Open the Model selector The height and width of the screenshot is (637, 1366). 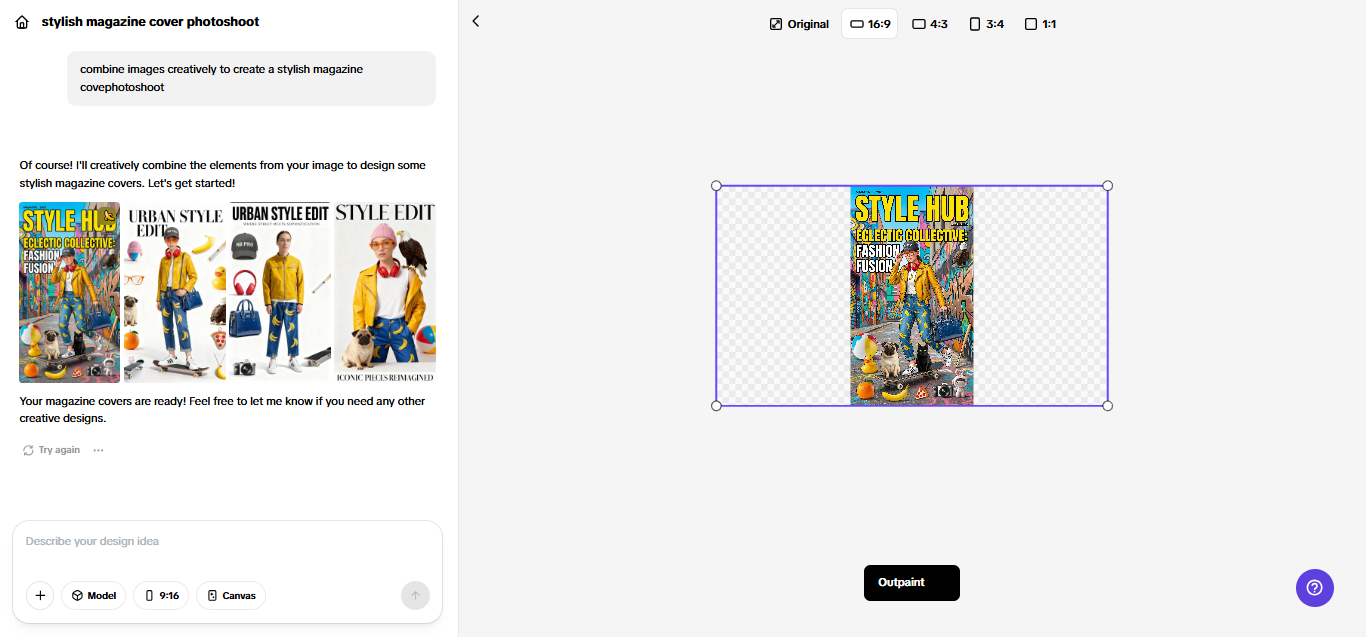(x=93, y=596)
